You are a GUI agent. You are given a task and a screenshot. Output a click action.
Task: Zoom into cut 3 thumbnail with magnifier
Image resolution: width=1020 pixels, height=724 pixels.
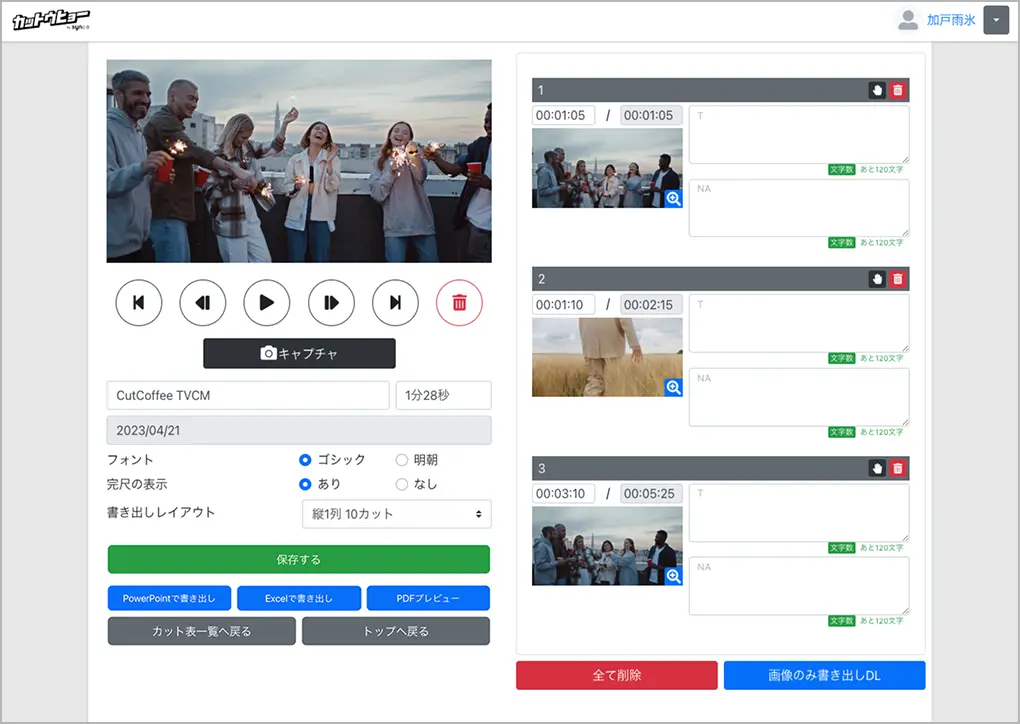pos(673,576)
